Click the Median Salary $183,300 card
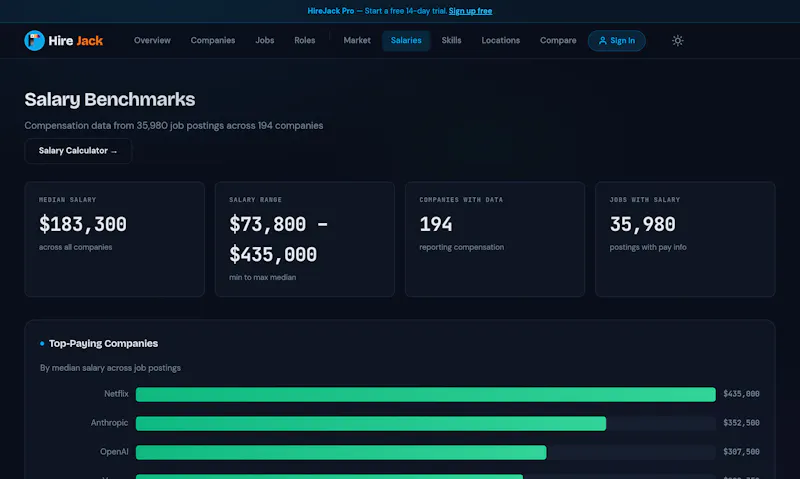Image resolution: width=800 pixels, height=479 pixels. coord(114,239)
